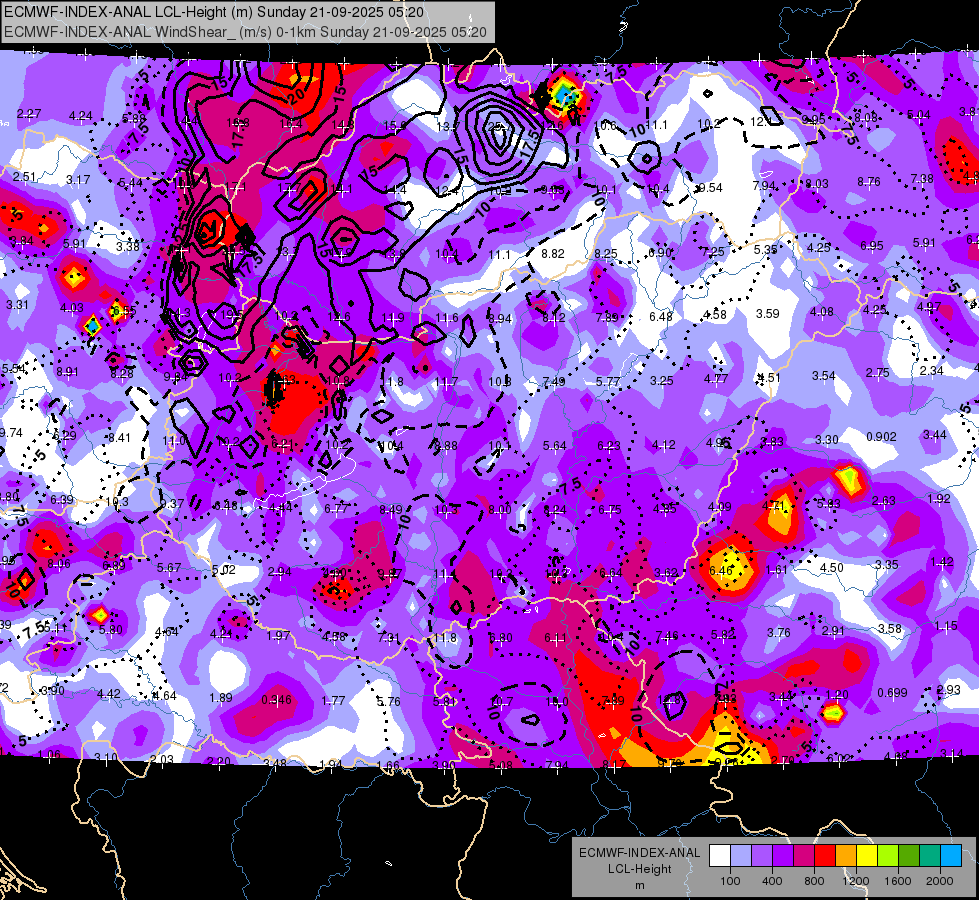Viewport: 979px width, 900px height.
Task: Click the wind shear value 0.902
Action: point(881,437)
